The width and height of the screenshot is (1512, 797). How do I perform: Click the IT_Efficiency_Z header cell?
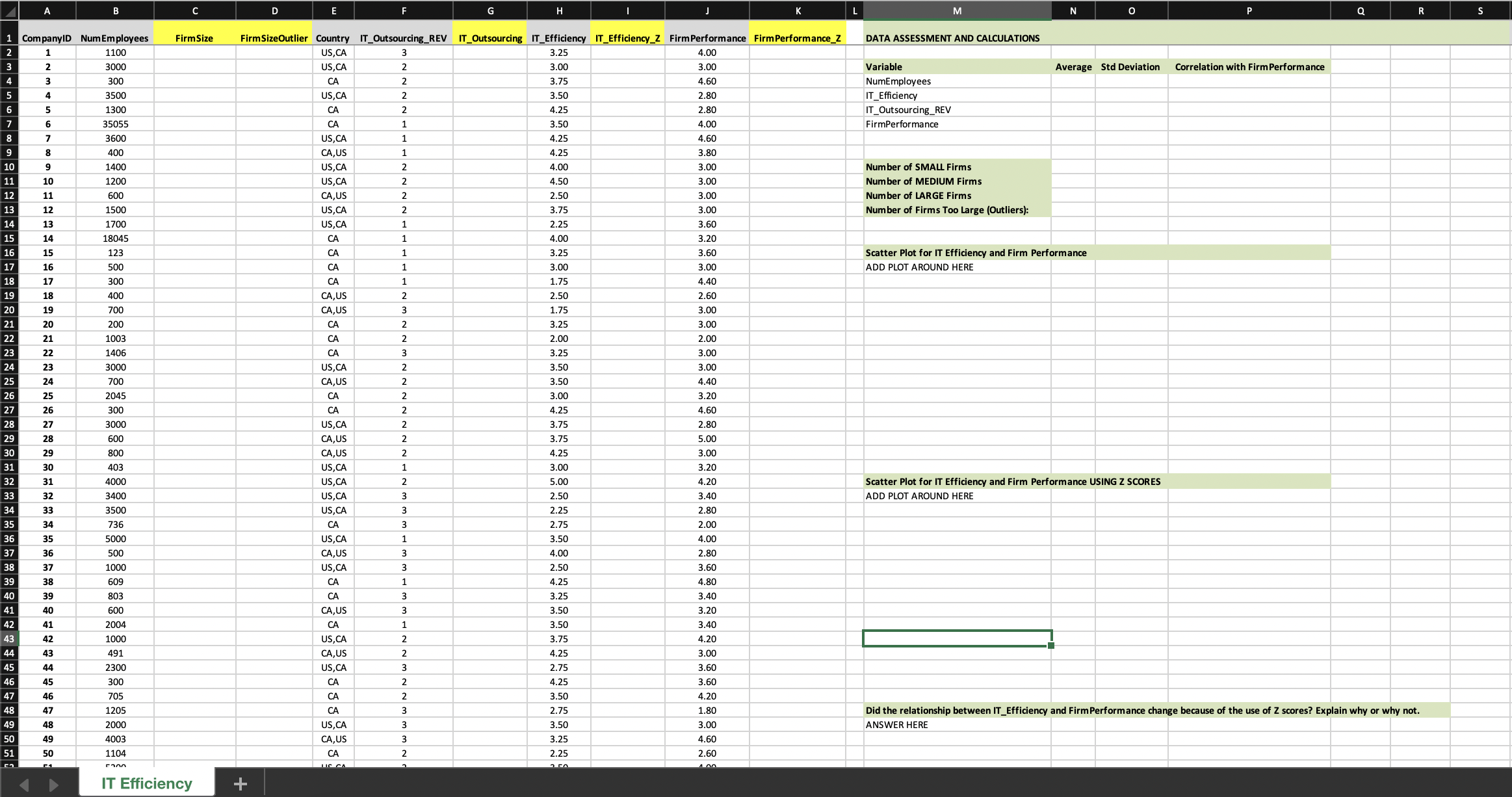tap(627, 38)
